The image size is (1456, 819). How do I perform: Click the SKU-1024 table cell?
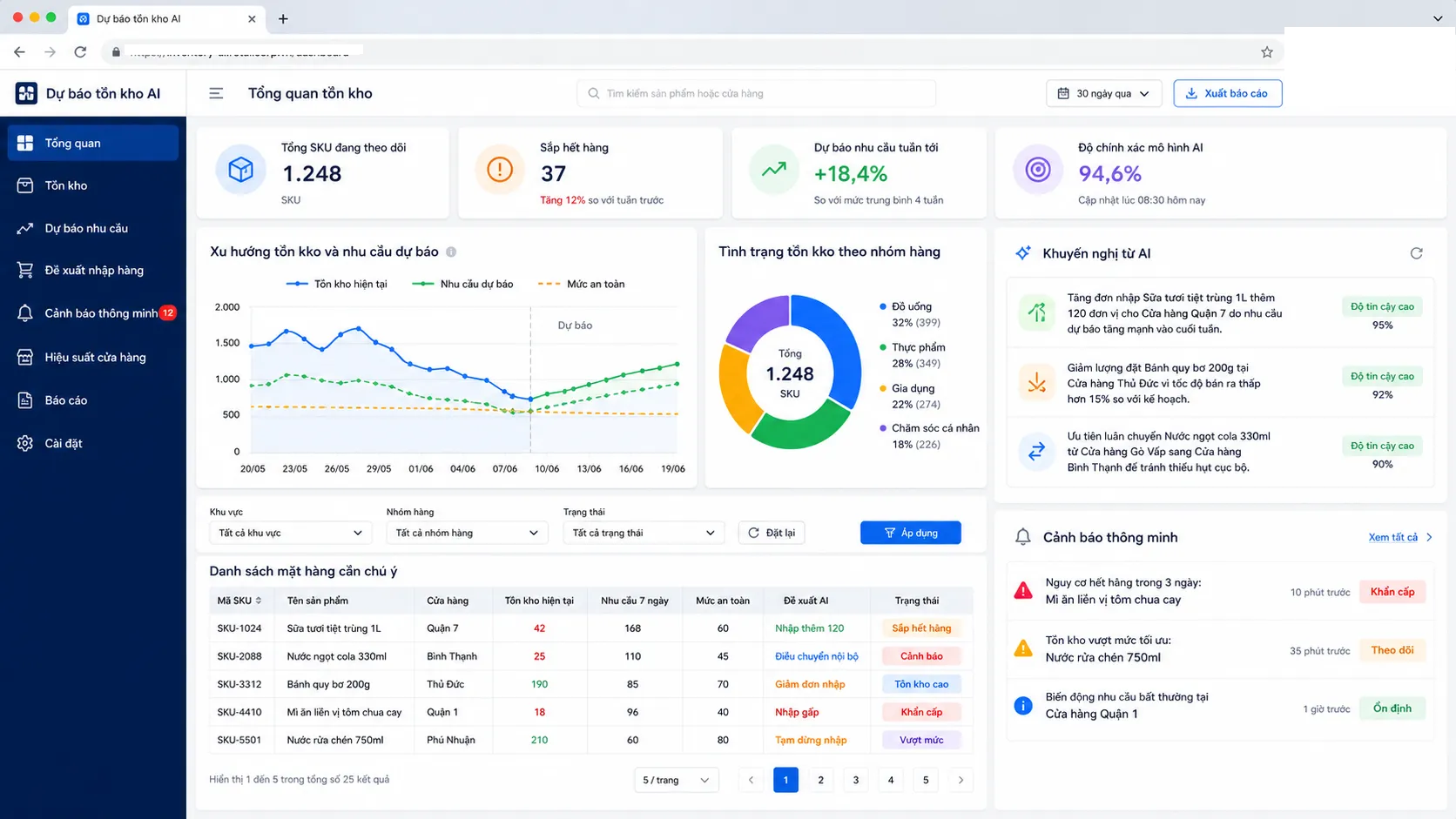point(239,628)
